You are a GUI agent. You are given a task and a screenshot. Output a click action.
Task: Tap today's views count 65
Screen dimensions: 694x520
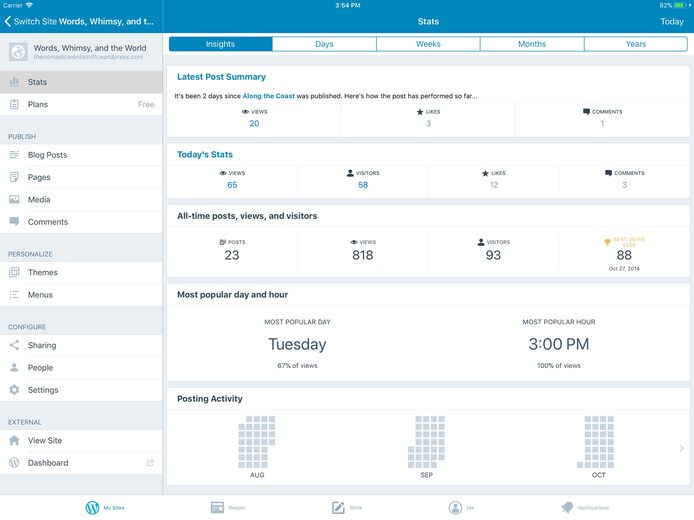point(232,185)
